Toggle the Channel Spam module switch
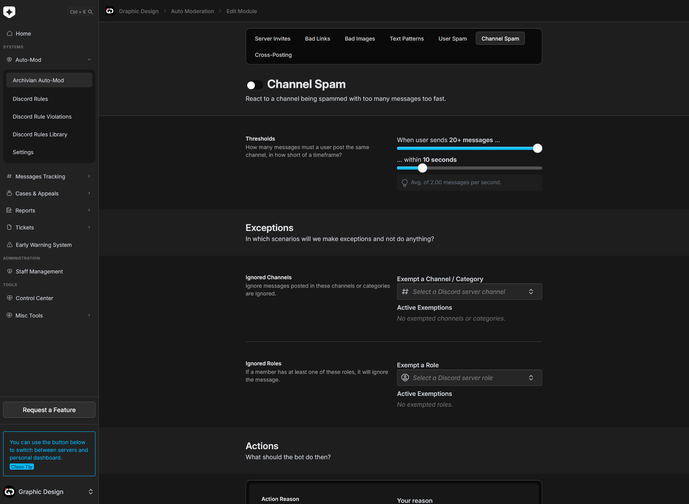Screen dimensions: 689x504 point(254,85)
